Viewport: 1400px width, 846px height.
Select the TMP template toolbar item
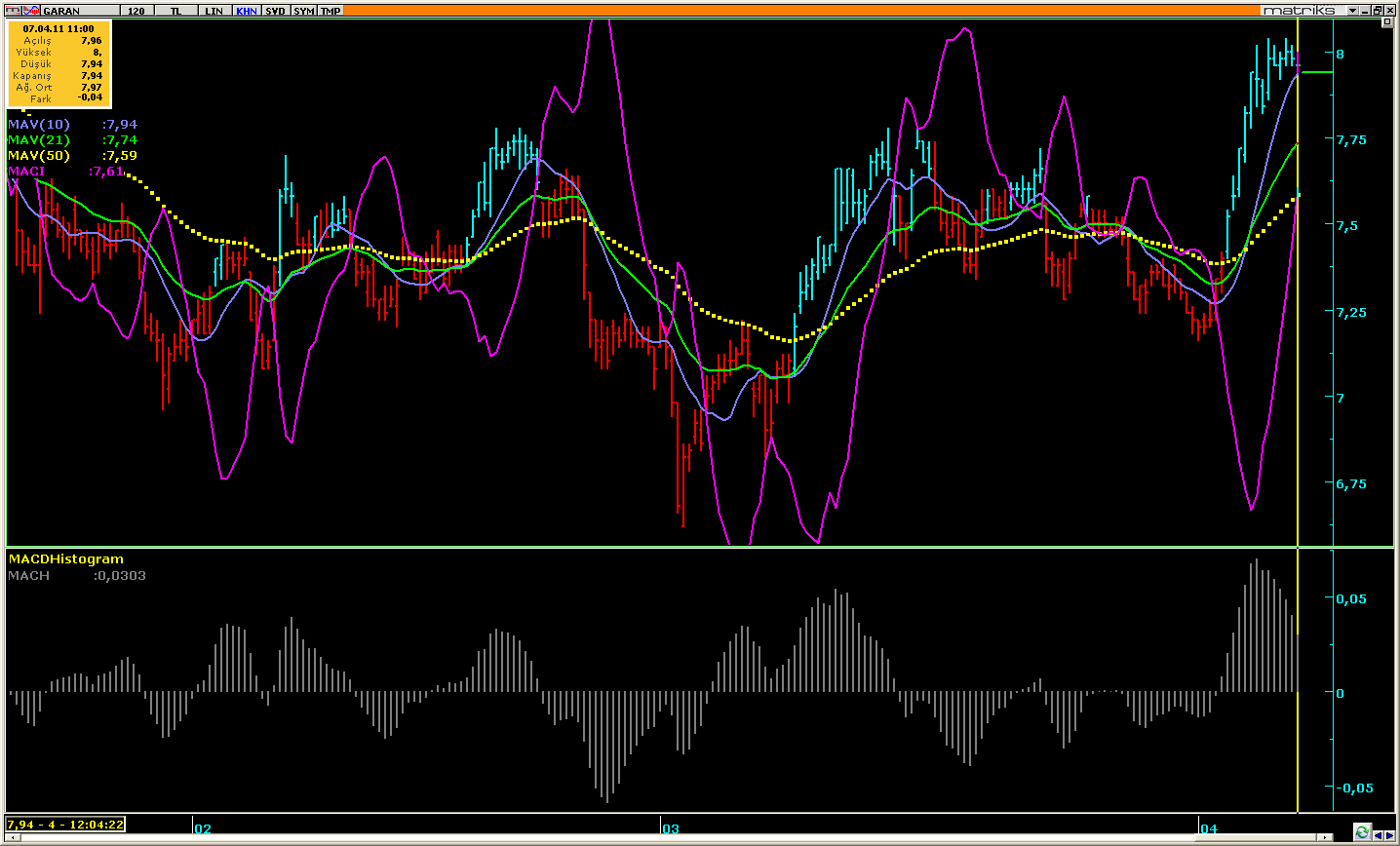331,11
